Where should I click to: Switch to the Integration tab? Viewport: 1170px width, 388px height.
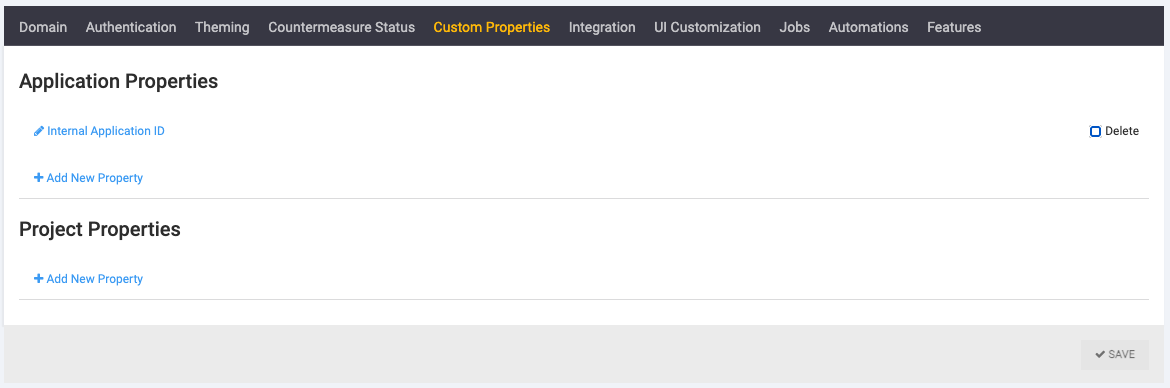(x=601, y=27)
